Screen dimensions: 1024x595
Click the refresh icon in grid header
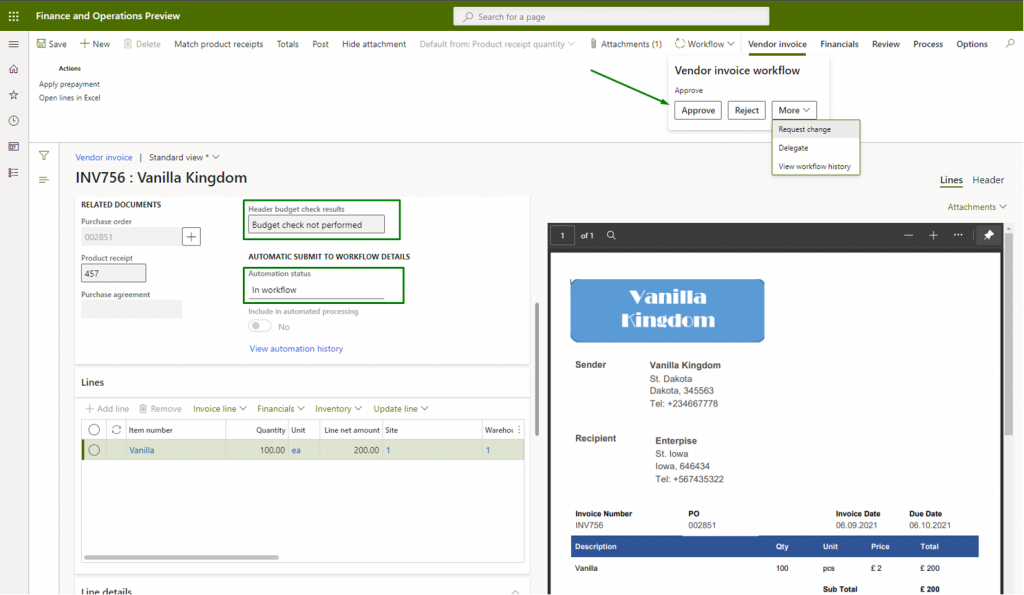coord(116,430)
